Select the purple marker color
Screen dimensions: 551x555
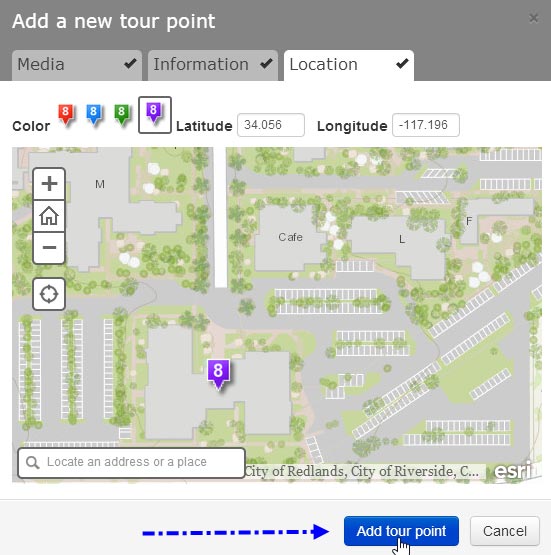[155, 115]
